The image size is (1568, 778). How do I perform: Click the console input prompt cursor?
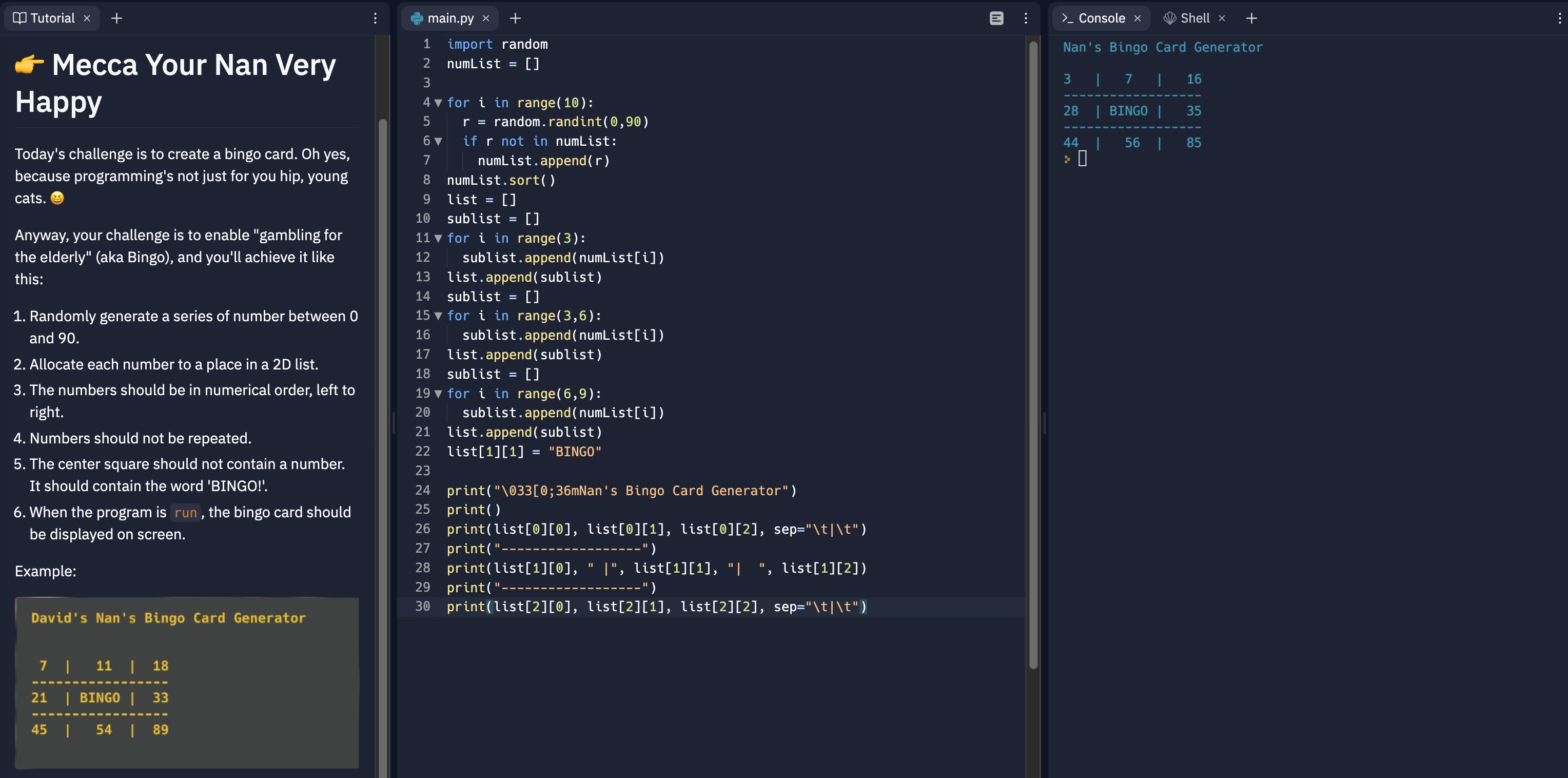point(1082,159)
